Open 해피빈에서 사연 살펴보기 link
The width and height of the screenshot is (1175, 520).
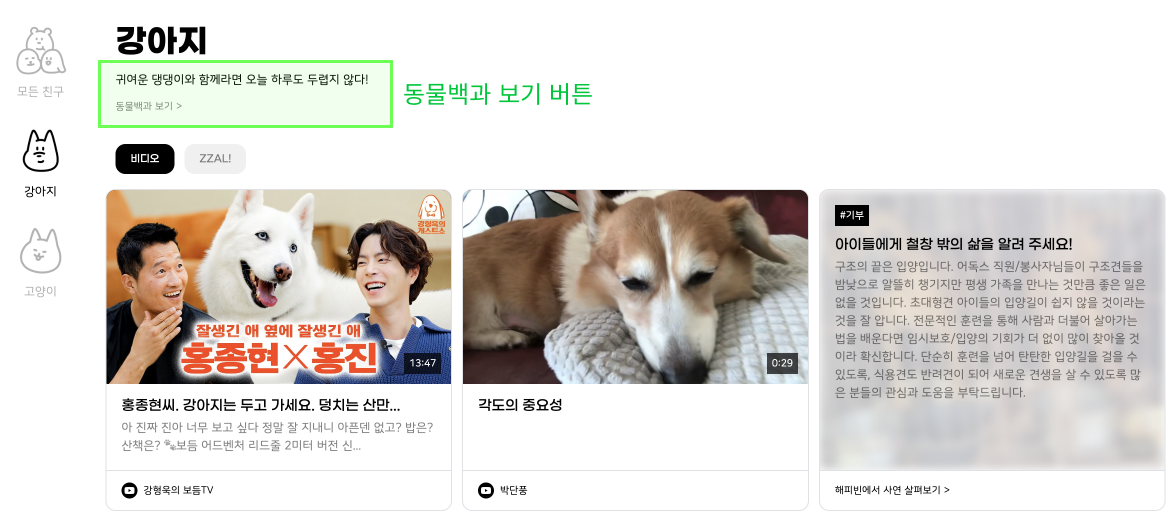point(892,490)
